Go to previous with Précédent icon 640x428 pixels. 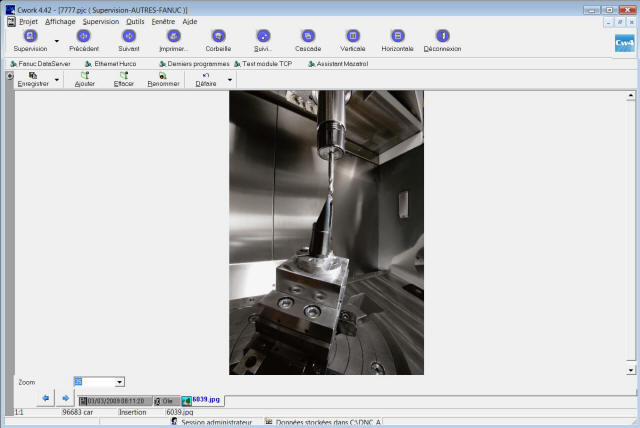(84, 36)
